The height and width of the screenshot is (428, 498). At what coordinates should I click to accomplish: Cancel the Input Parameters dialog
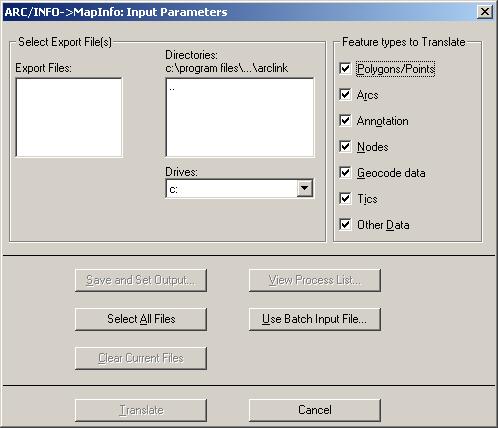click(x=315, y=410)
